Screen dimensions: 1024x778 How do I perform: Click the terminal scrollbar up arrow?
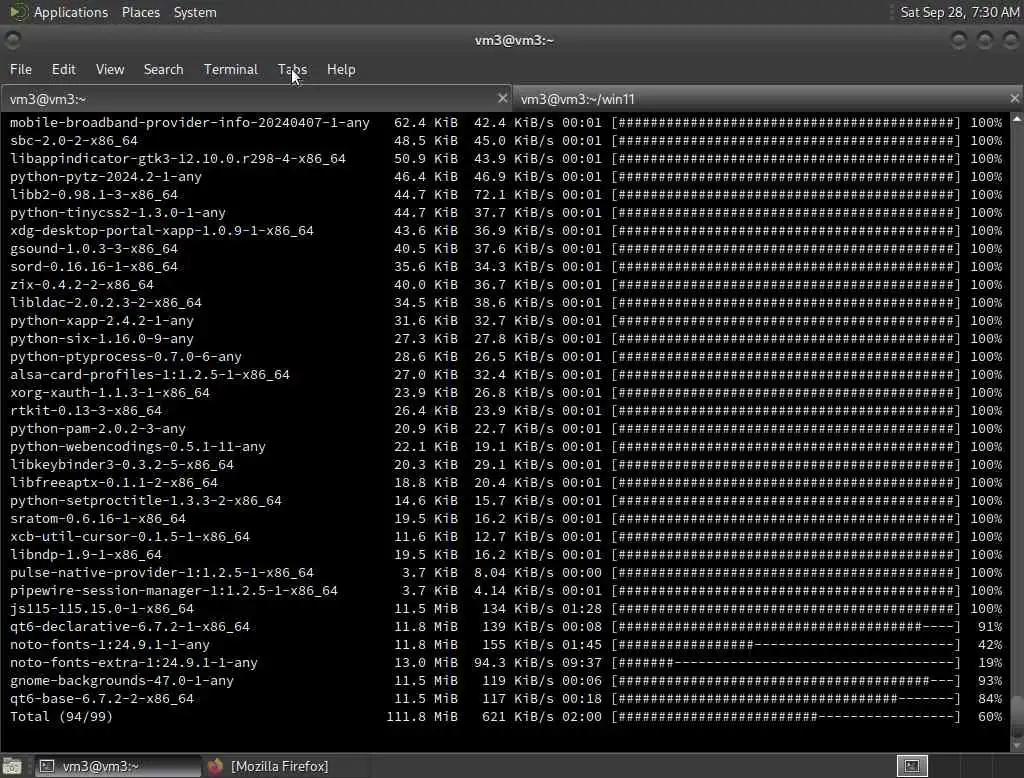click(x=1017, y=119)
